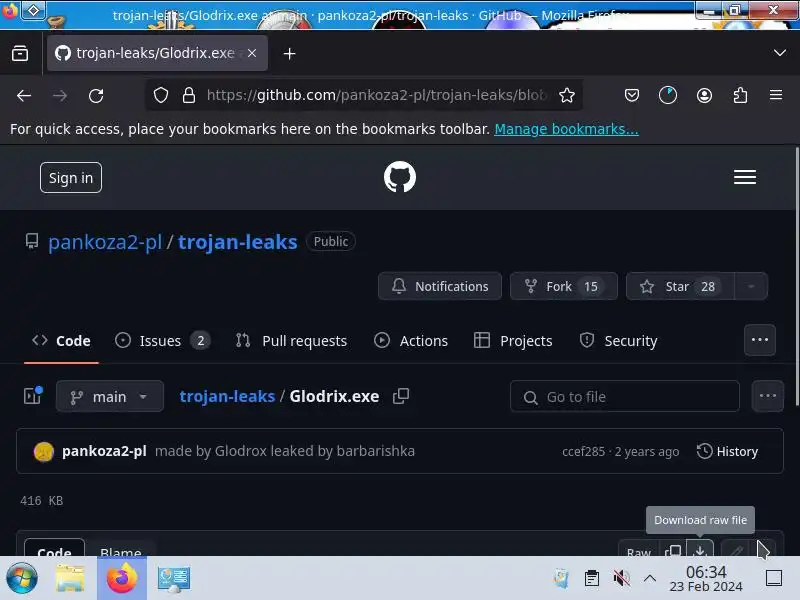Click the Notifications button
Screen dimensions: 800x600
[440, 286]
